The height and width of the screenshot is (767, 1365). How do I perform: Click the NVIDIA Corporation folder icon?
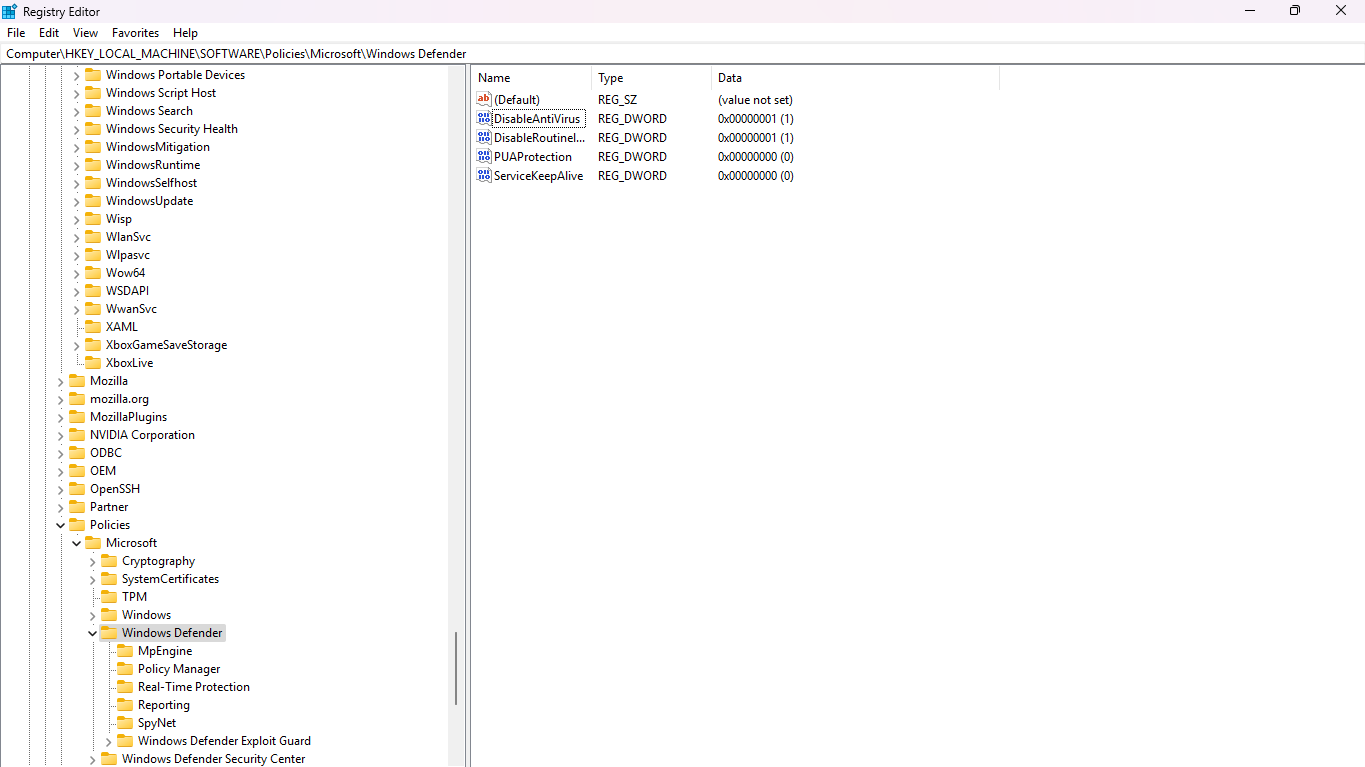(77, 435)
